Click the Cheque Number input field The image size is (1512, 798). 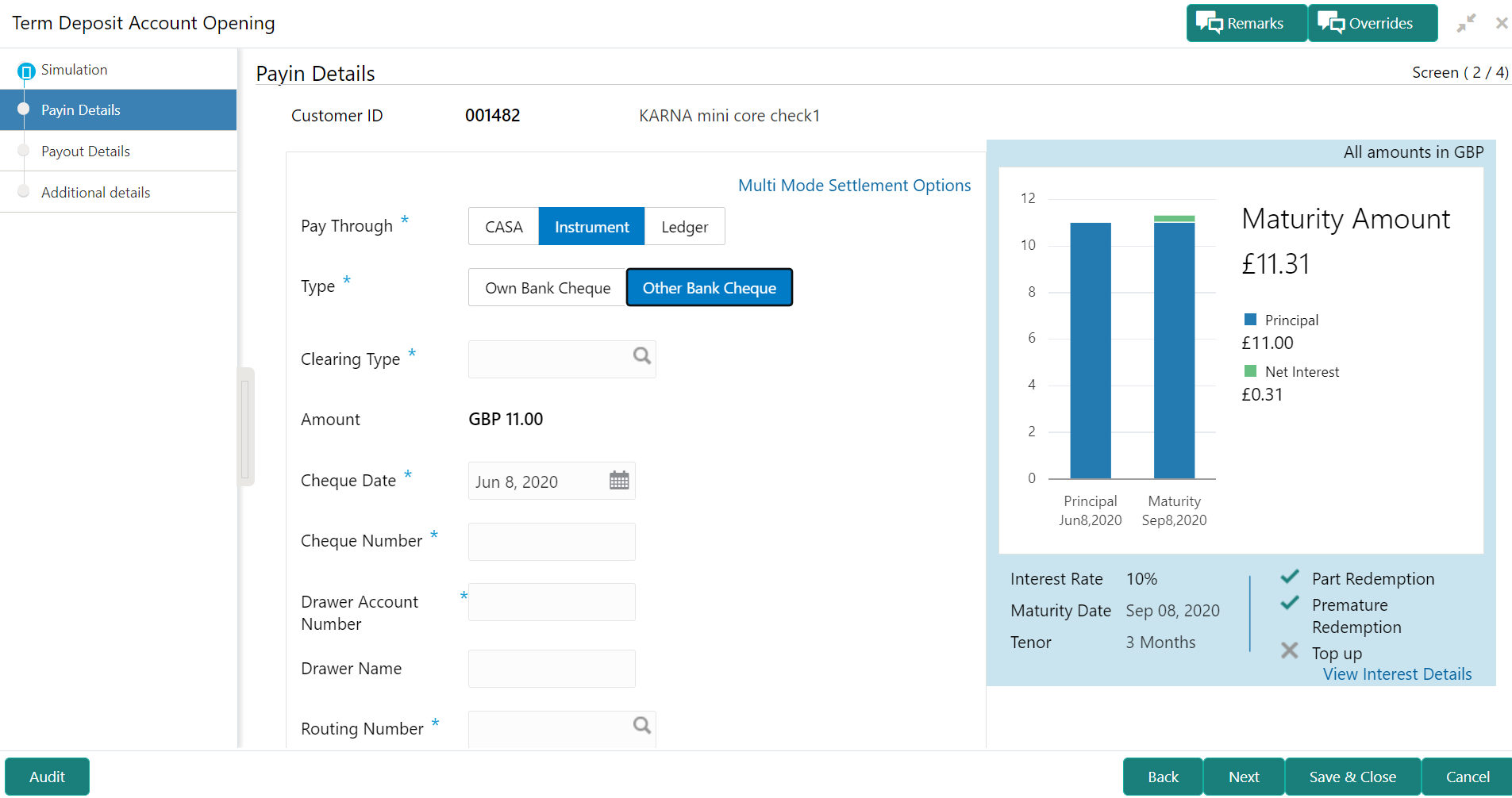point(552,542)
